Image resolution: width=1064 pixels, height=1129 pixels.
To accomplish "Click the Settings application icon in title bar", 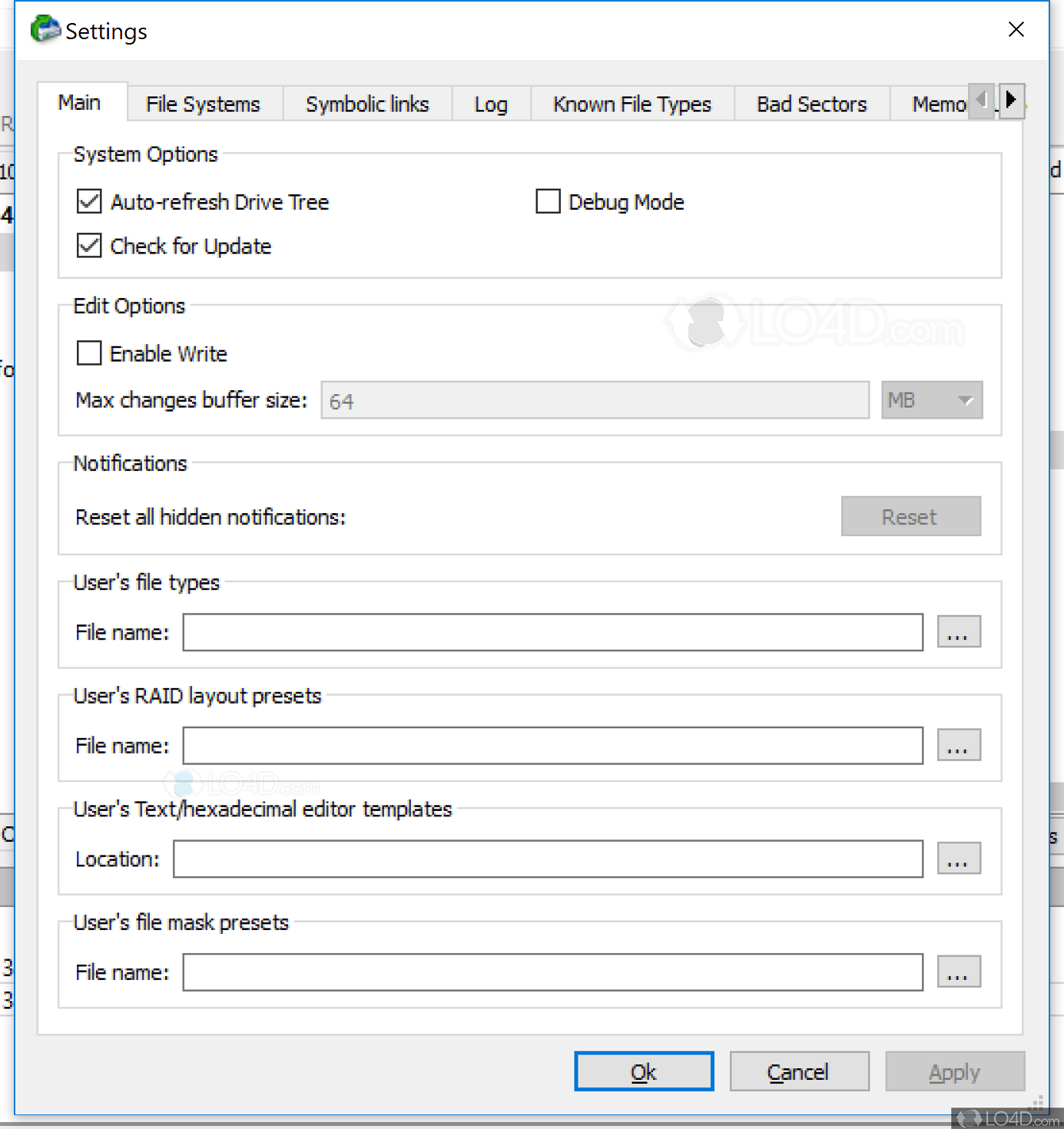I will pos(45,29).
